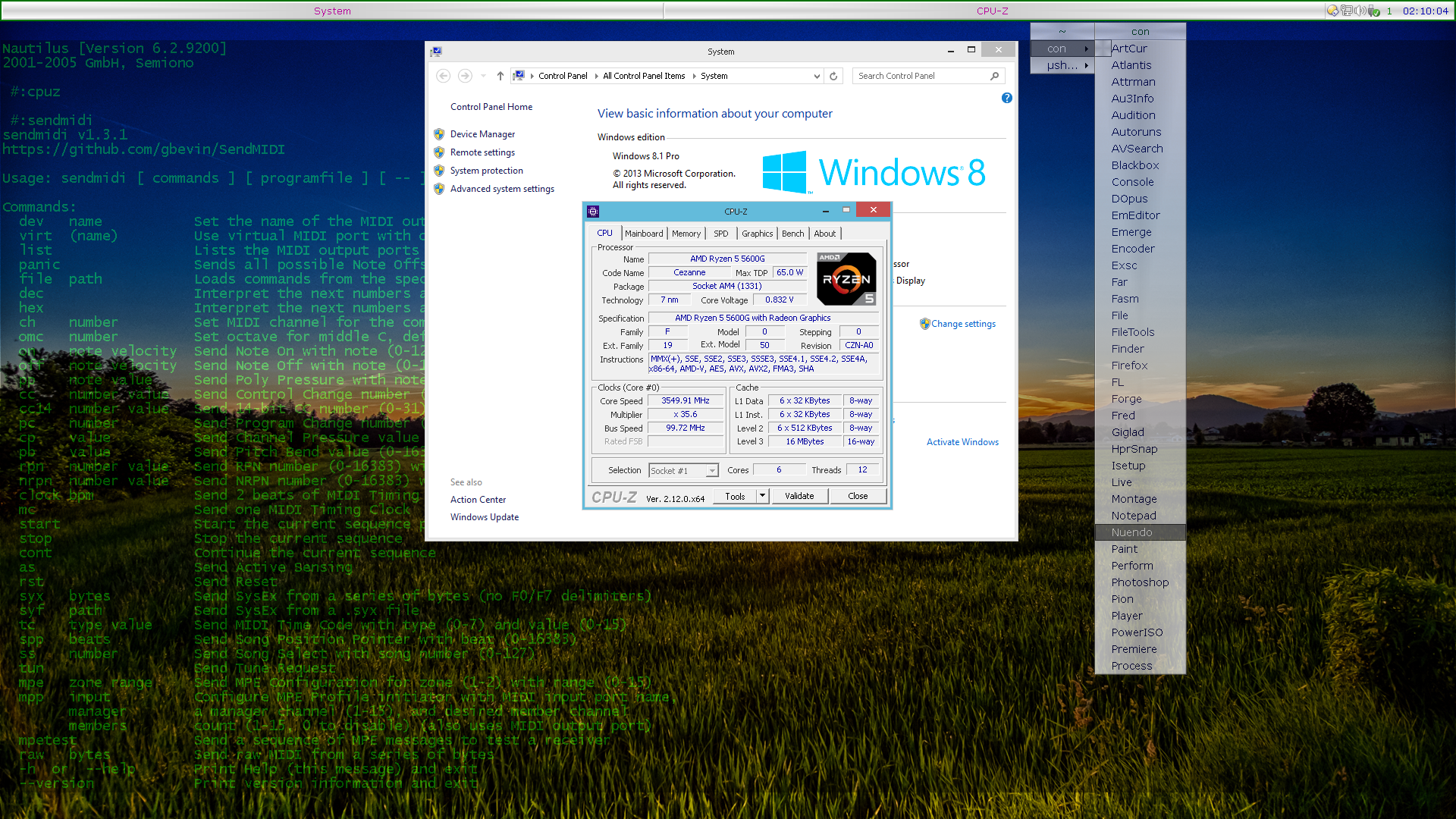Open the Remote settings link
Screen dimensions: 1456x819
pos(482,152)
